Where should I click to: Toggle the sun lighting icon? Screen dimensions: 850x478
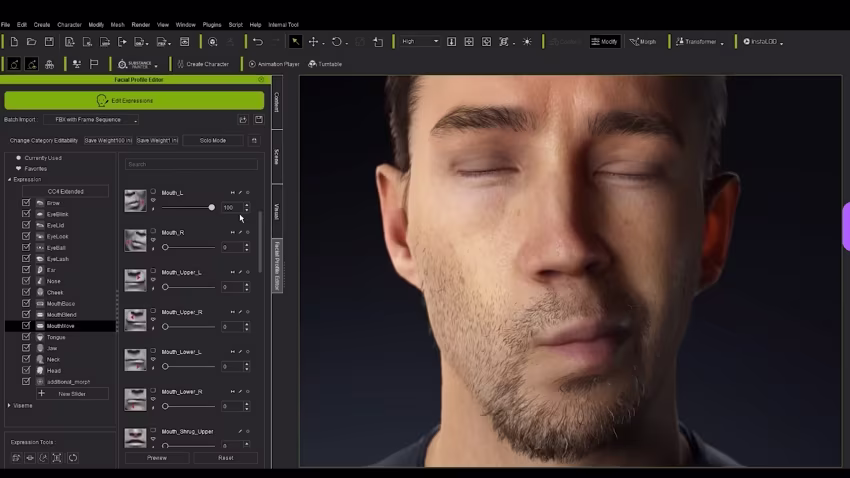527,42
